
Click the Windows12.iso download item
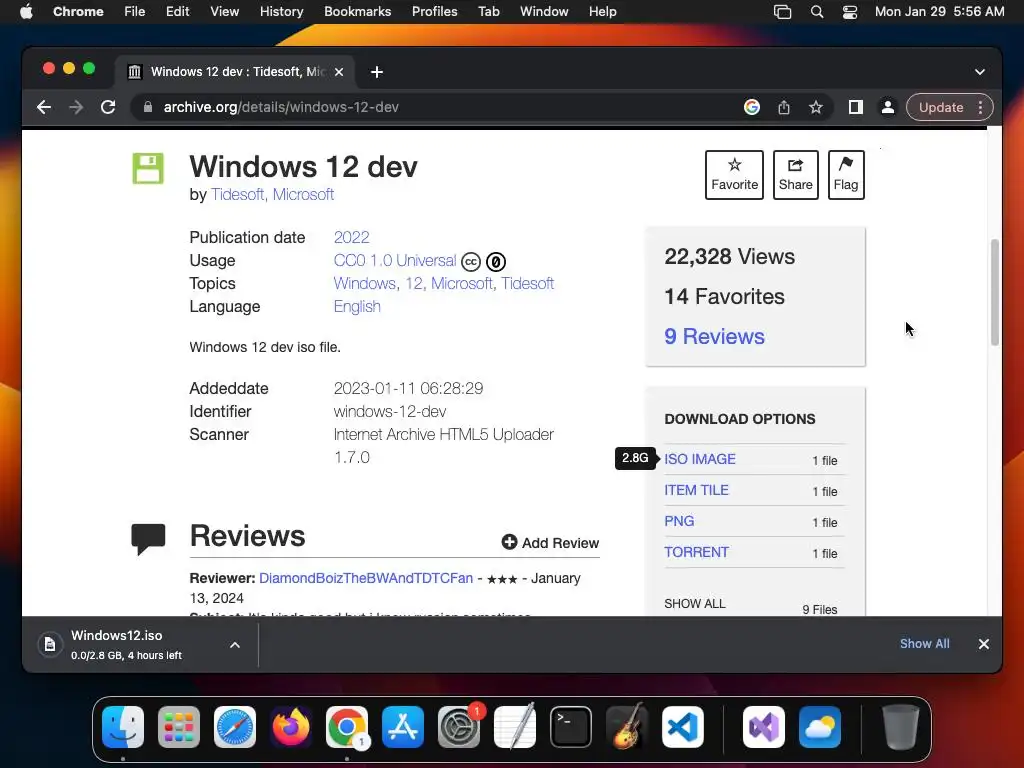click(127, 644)
